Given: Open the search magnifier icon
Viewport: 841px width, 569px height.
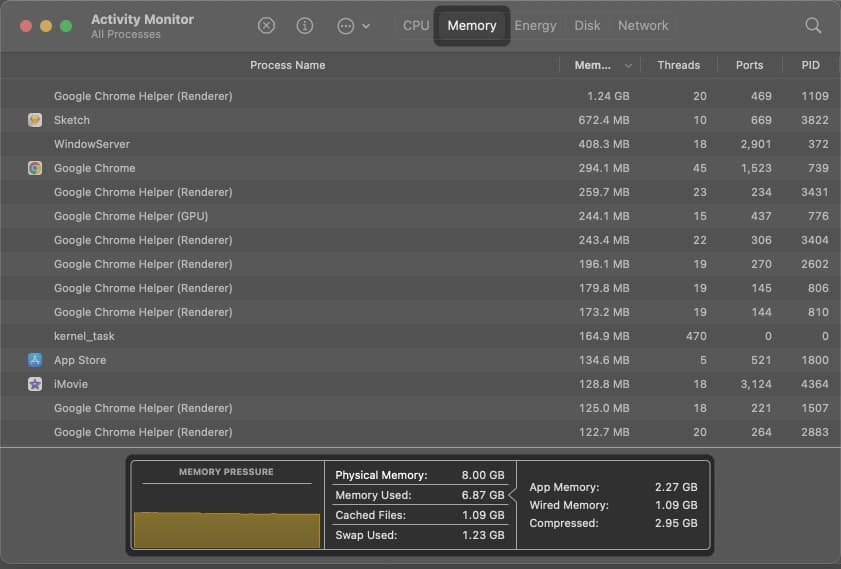Looking at the screenshot, I should click(813, 25).
